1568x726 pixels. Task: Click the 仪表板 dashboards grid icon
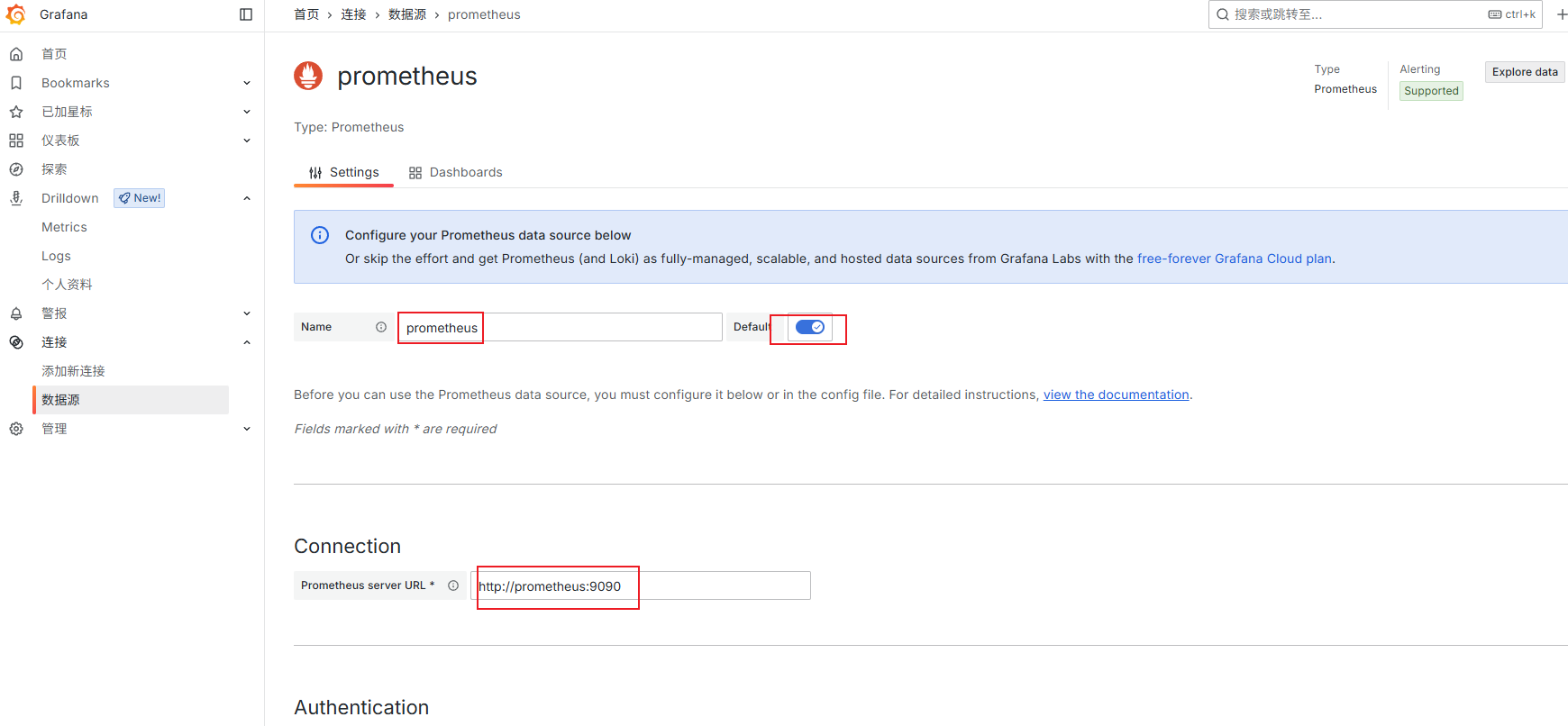pyautogui.click(x=16, y=141)
